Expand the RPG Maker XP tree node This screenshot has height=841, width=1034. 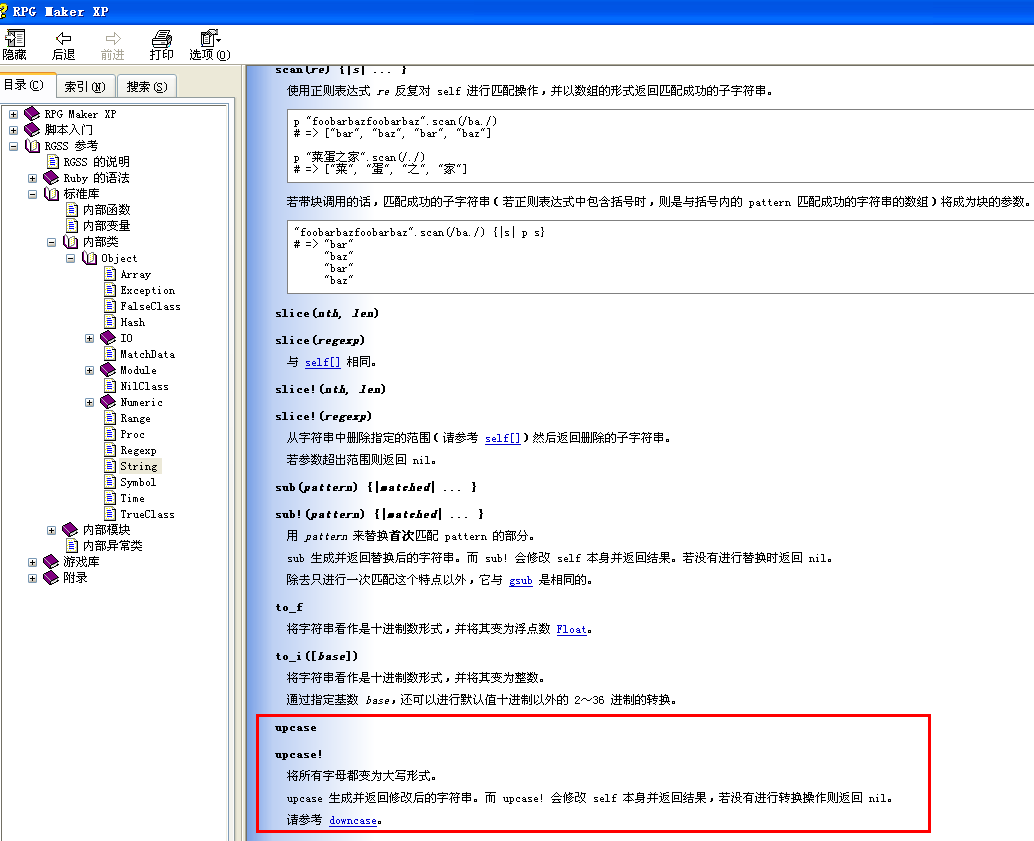(x=13, y=114)
